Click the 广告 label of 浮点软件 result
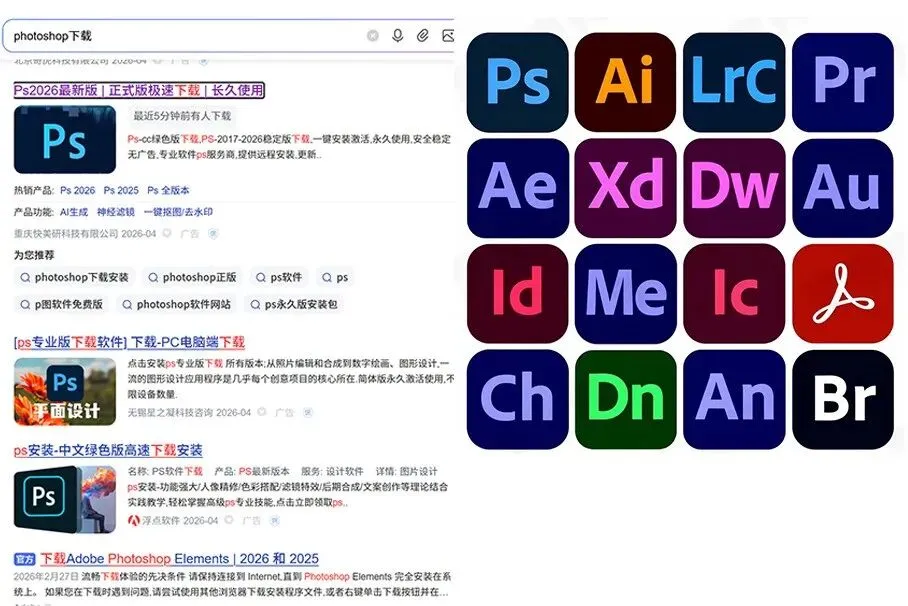The image size is (908, 606). click(x=251, y=520)
